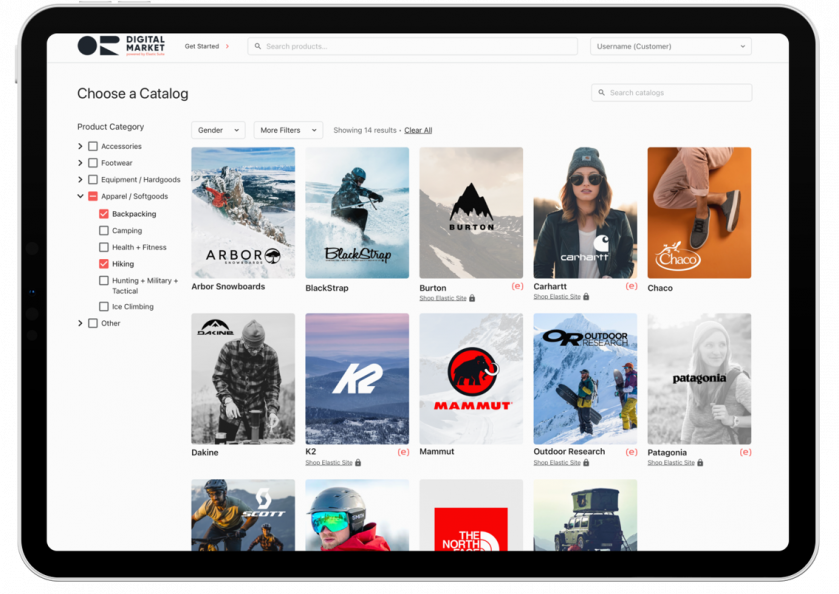Click the Elastic (e) badge beside Carhartt

point(631,286)
